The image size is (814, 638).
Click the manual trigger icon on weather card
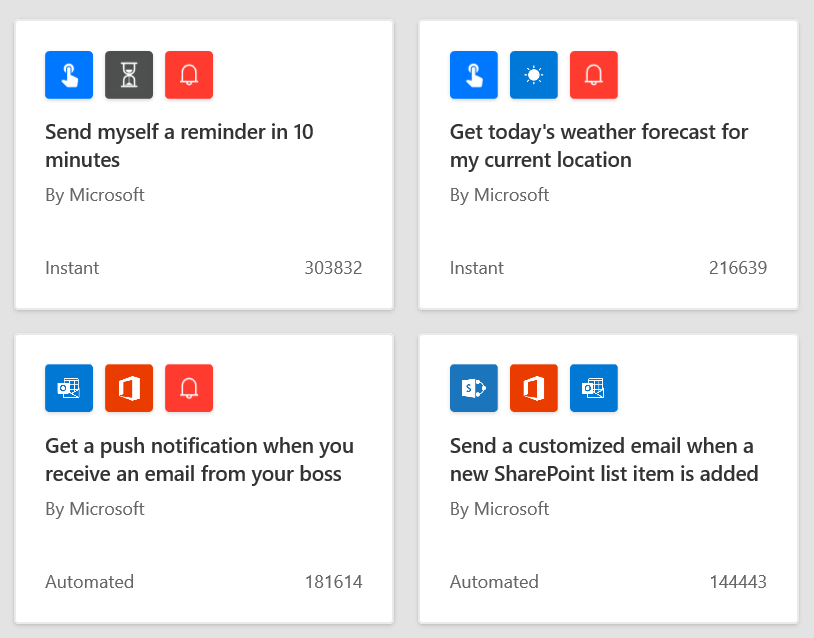474,75
